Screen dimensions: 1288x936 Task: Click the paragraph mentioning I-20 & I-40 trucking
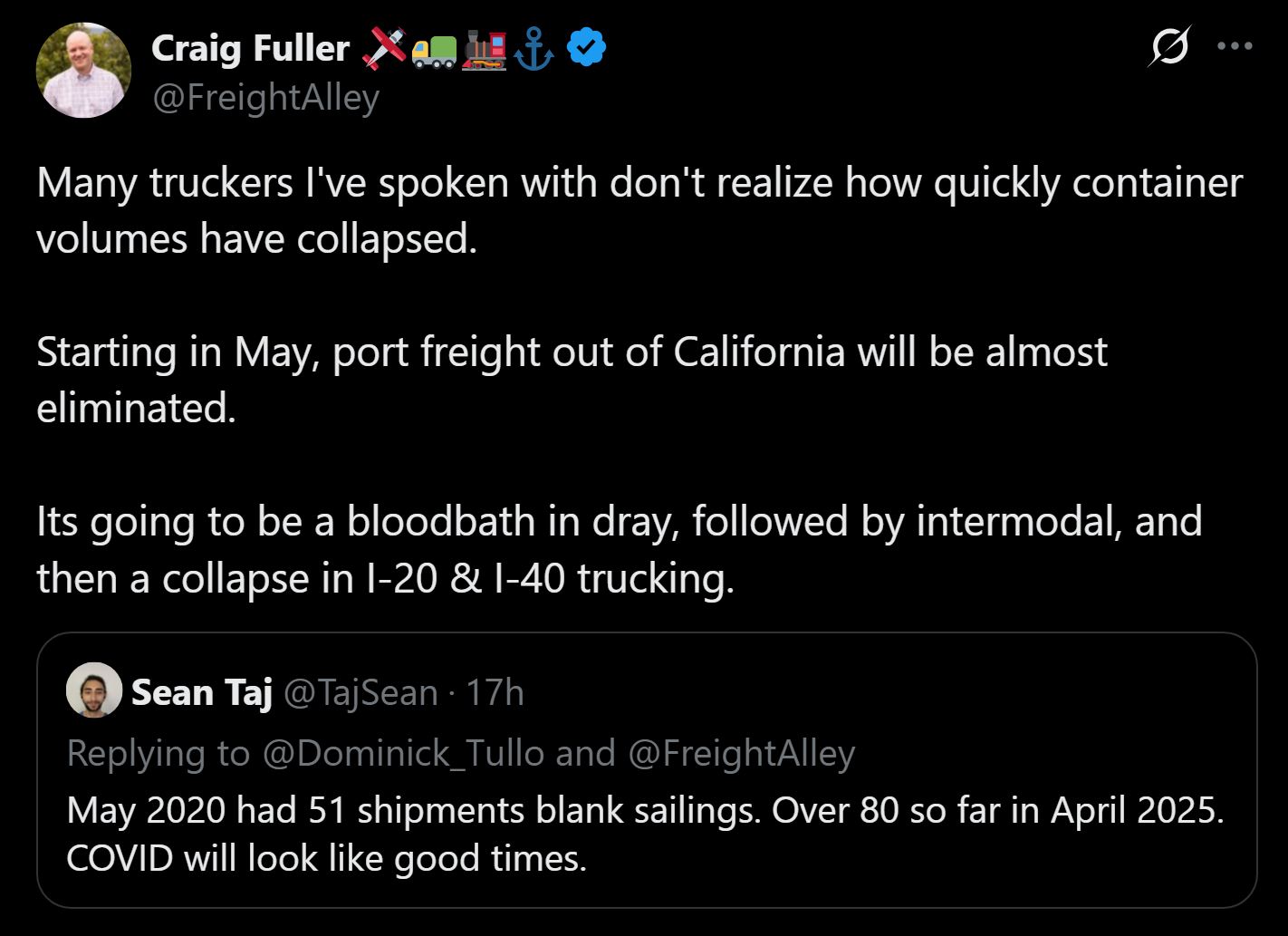[x=619, y=549]
